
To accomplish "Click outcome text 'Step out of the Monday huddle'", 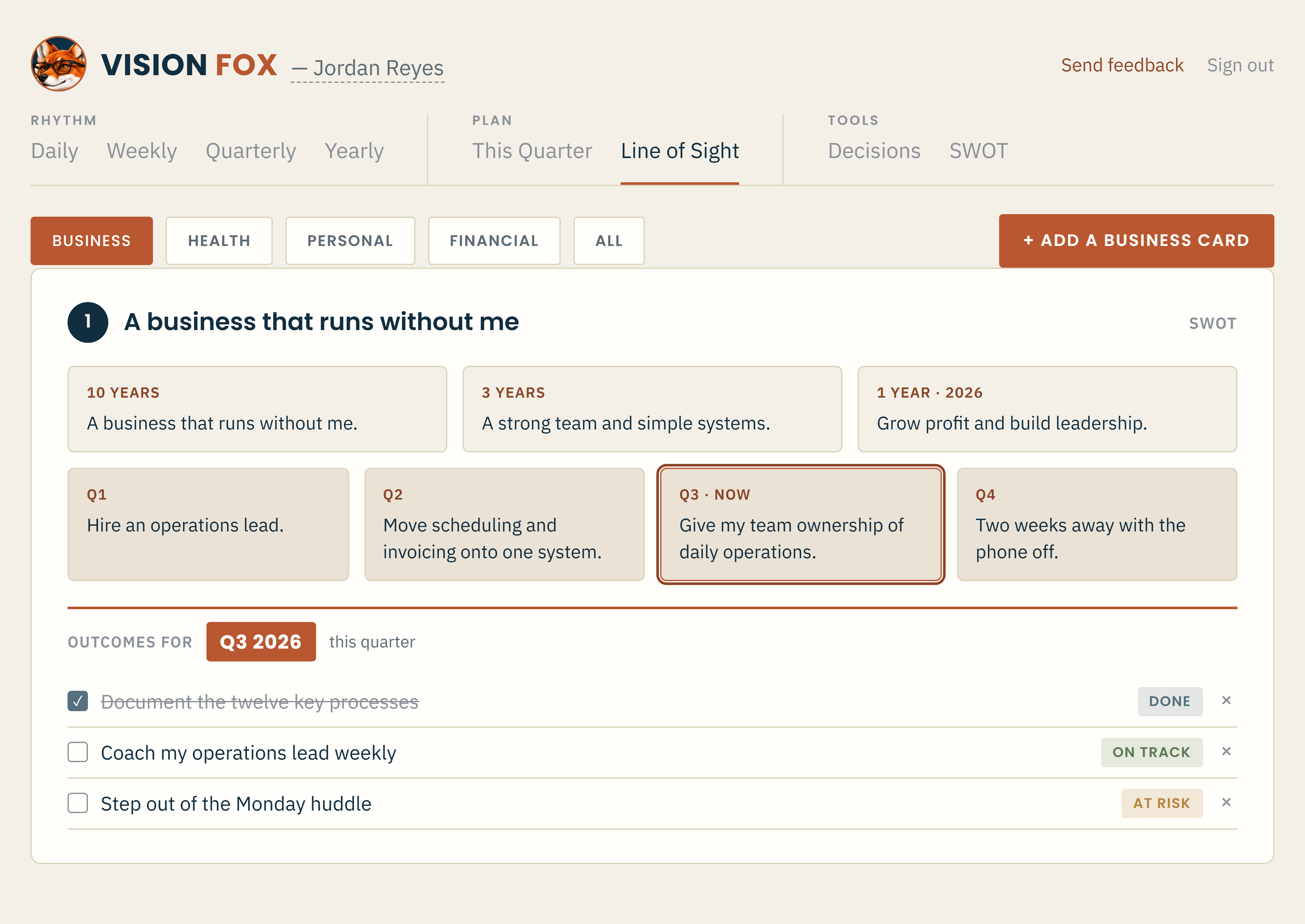I will pos(236,804).
